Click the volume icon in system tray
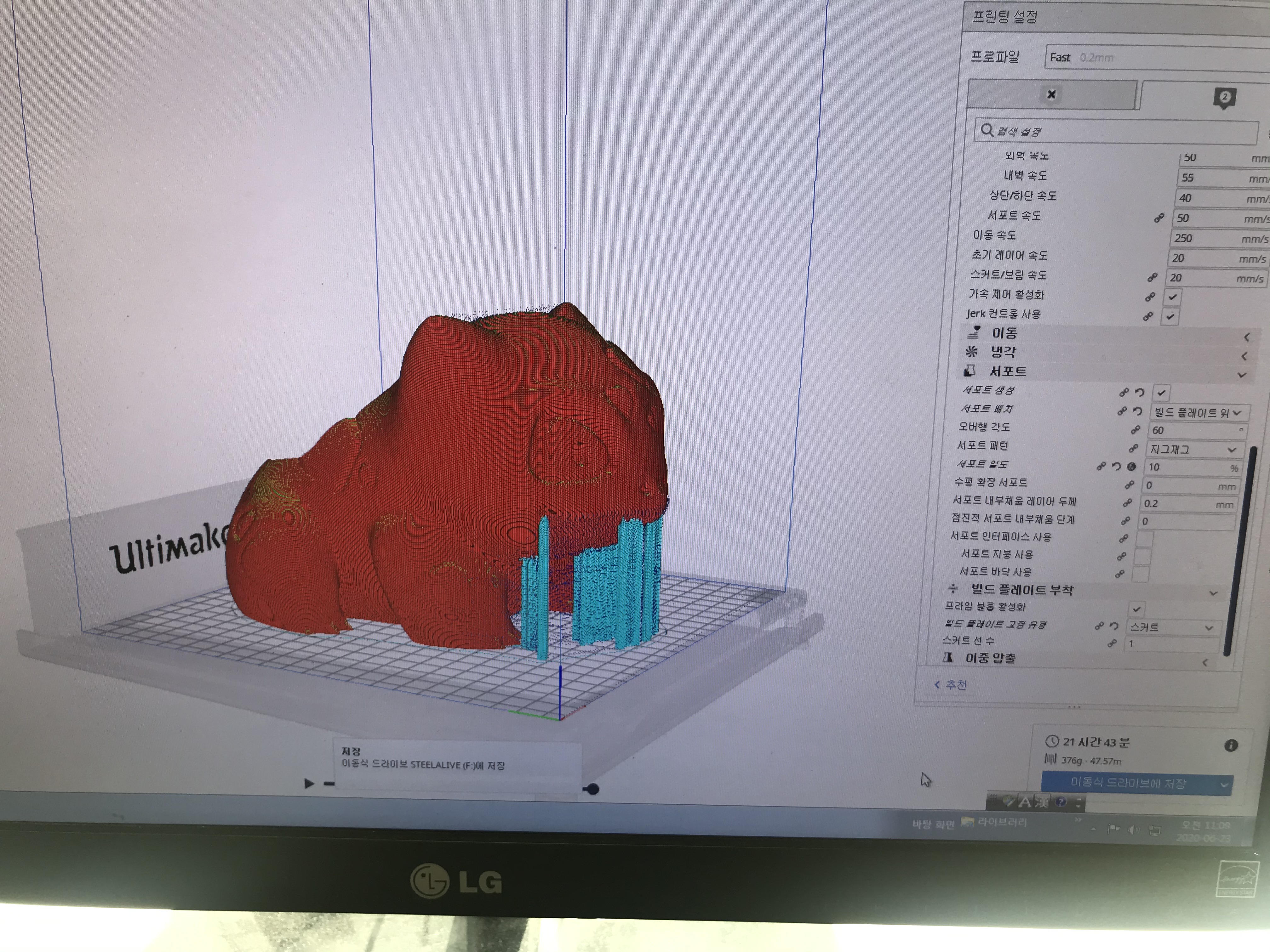Image resolution: width=1270 pixels, height=952 pixels. click(x=1133, y=830)
